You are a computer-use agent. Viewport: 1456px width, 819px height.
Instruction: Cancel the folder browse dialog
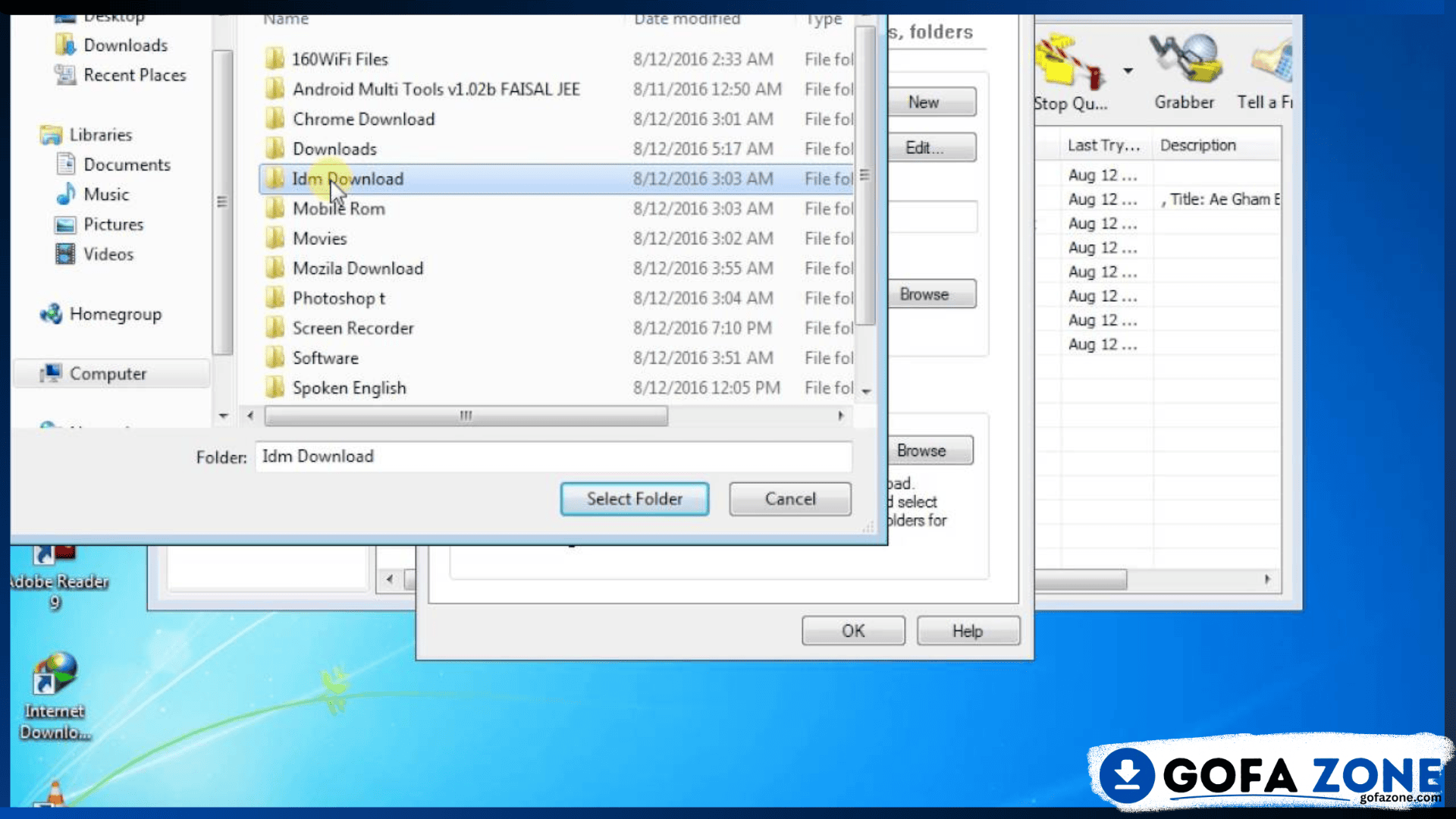click(790, 499)
